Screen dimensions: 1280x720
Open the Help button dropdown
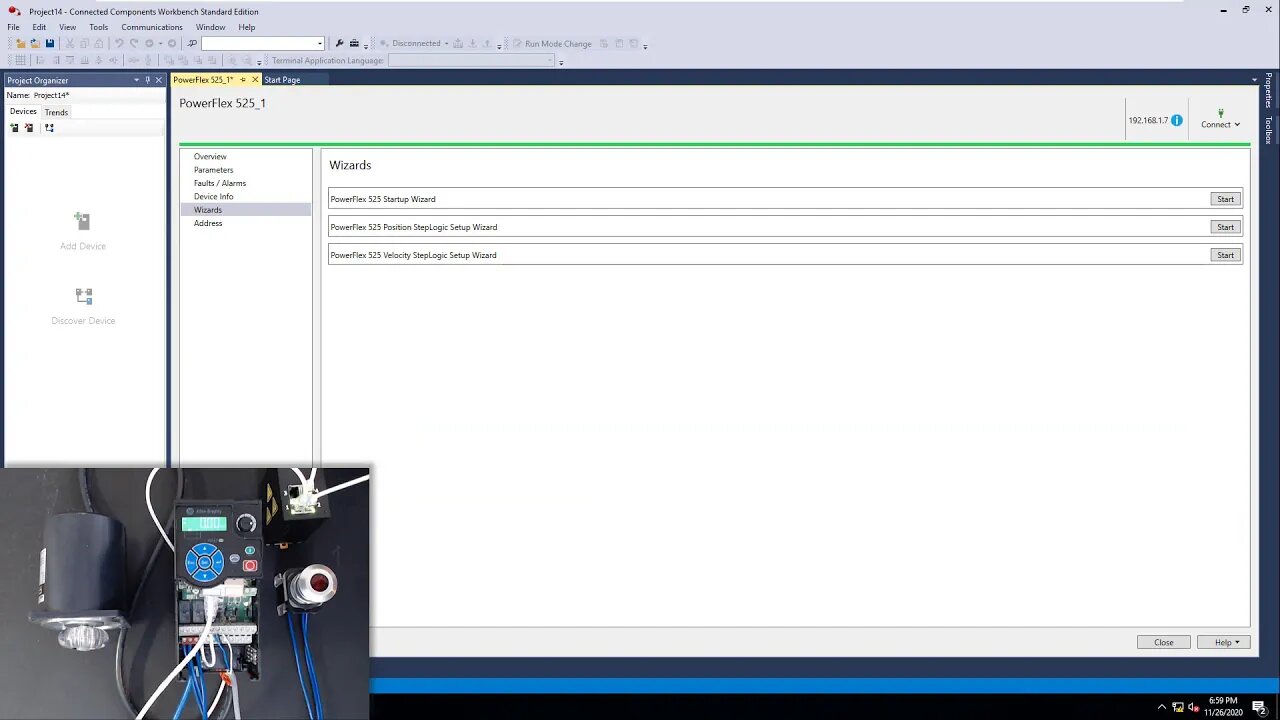click(x=1237, y=642)
